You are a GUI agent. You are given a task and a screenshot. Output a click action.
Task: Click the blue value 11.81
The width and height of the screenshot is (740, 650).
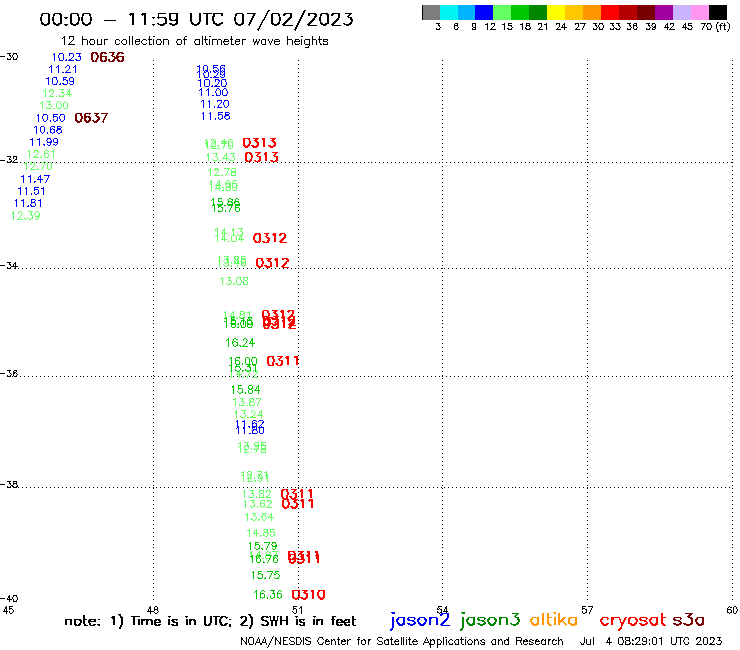click(x=28, y=203)
